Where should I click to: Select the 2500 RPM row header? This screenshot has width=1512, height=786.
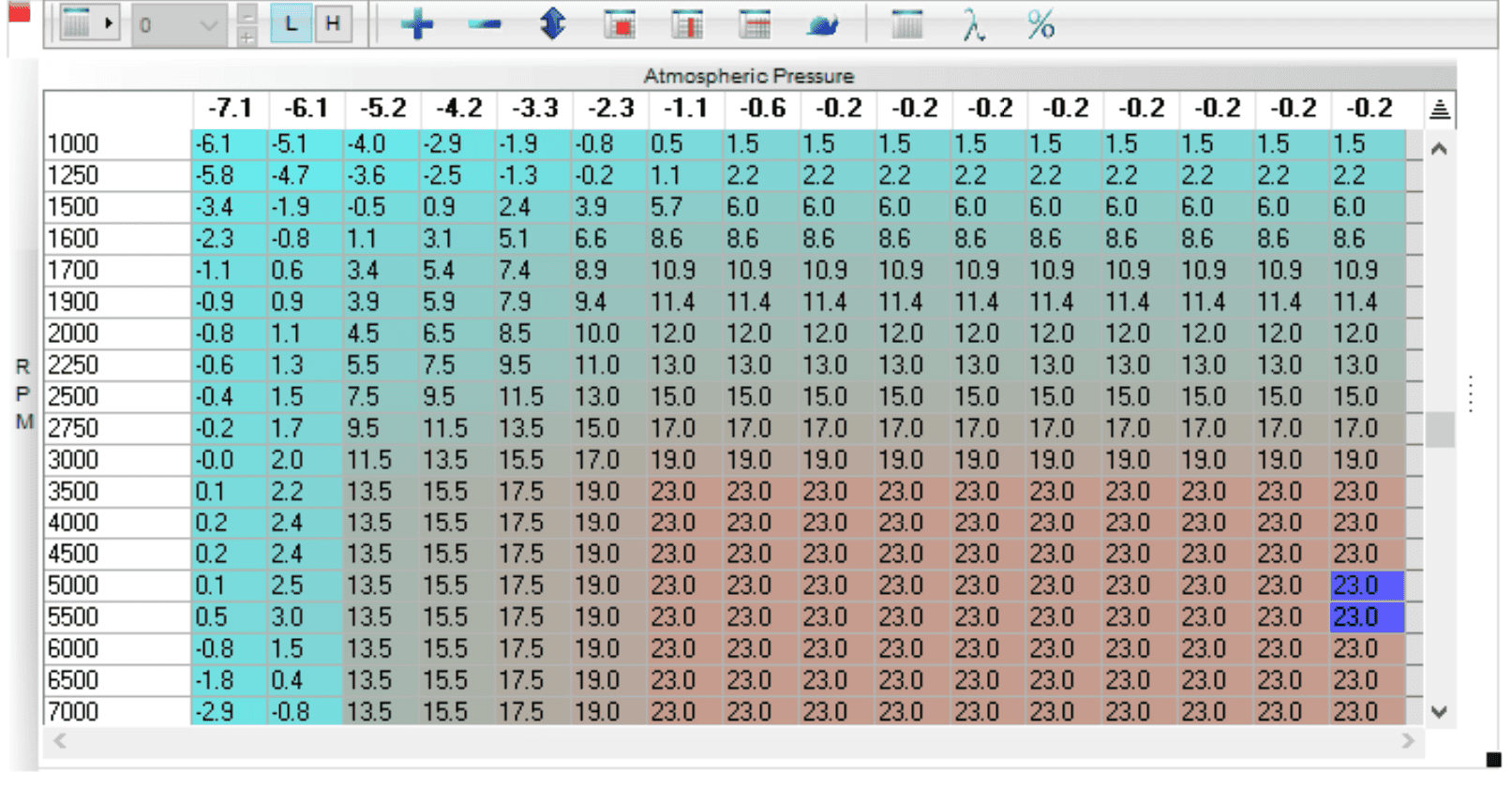coord(118,396)
